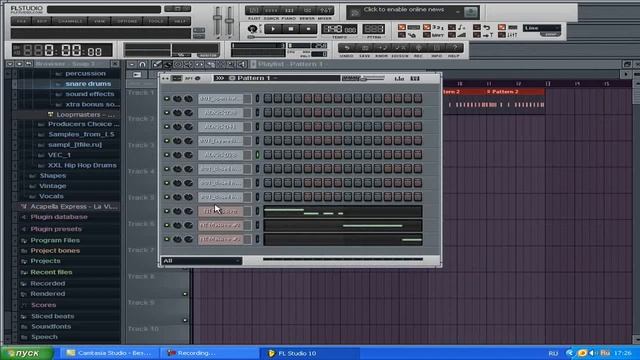Screen dimensions: 640x360
Task: Select the Paint brush tool in Playlist toolbar
Action: click(167, 64)
